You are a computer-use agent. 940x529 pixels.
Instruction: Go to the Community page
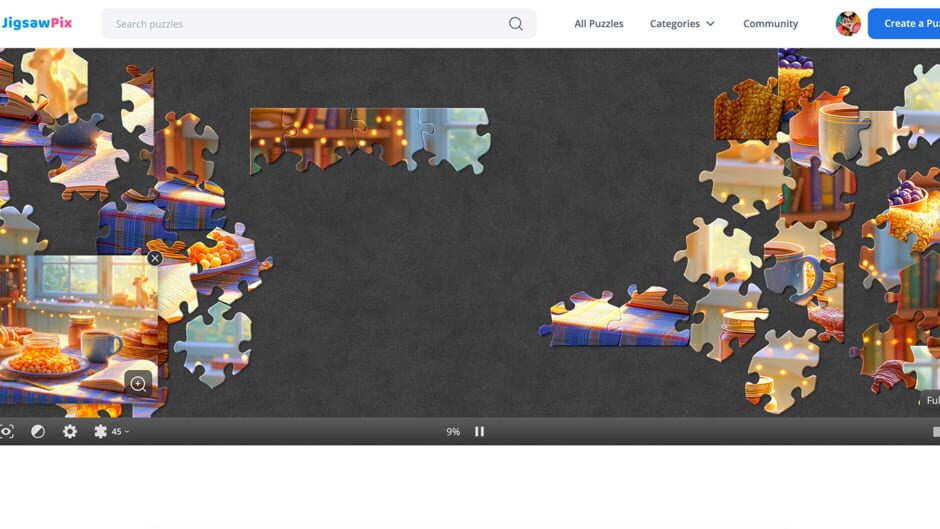(770, 23)
